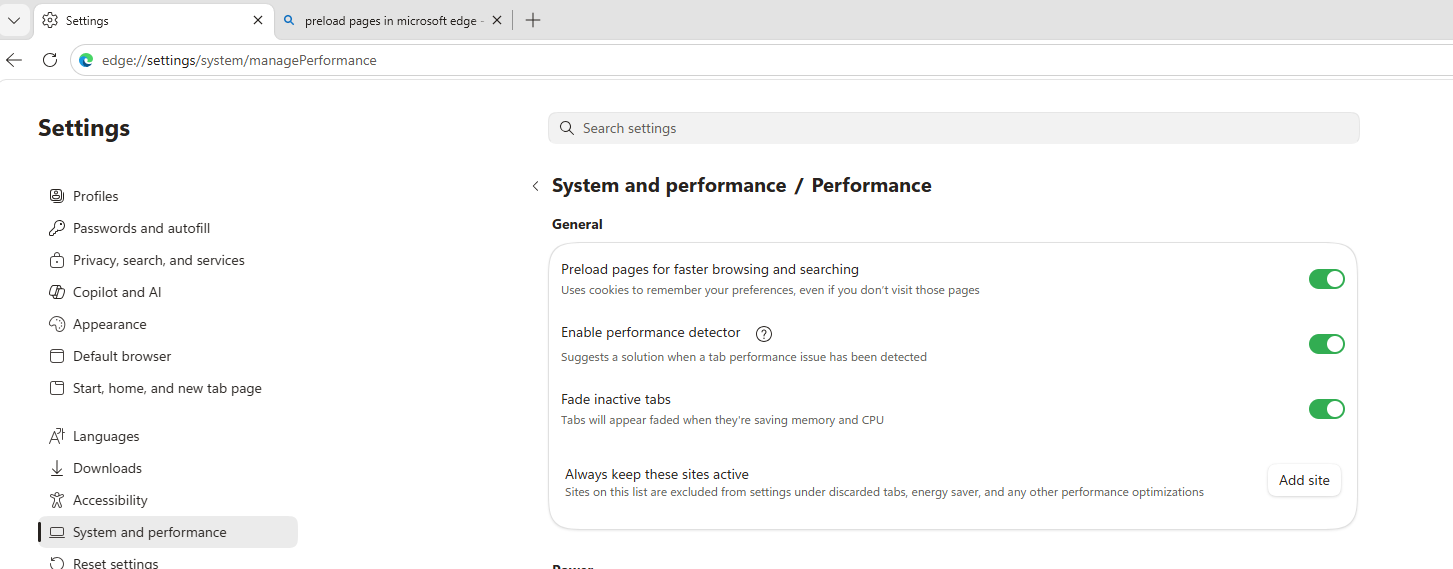Click the Downloads arrow icon
The width and height of the screenshot is (1453, 569).
tap(57, 468)
